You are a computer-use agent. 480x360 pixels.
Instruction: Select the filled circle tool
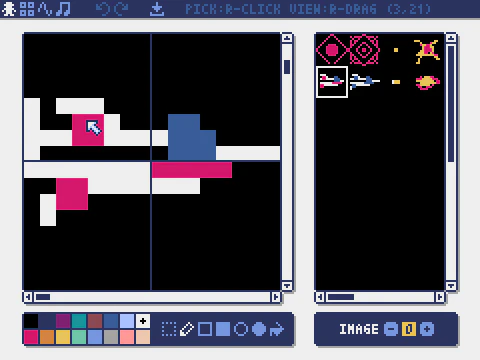[259, 329]
